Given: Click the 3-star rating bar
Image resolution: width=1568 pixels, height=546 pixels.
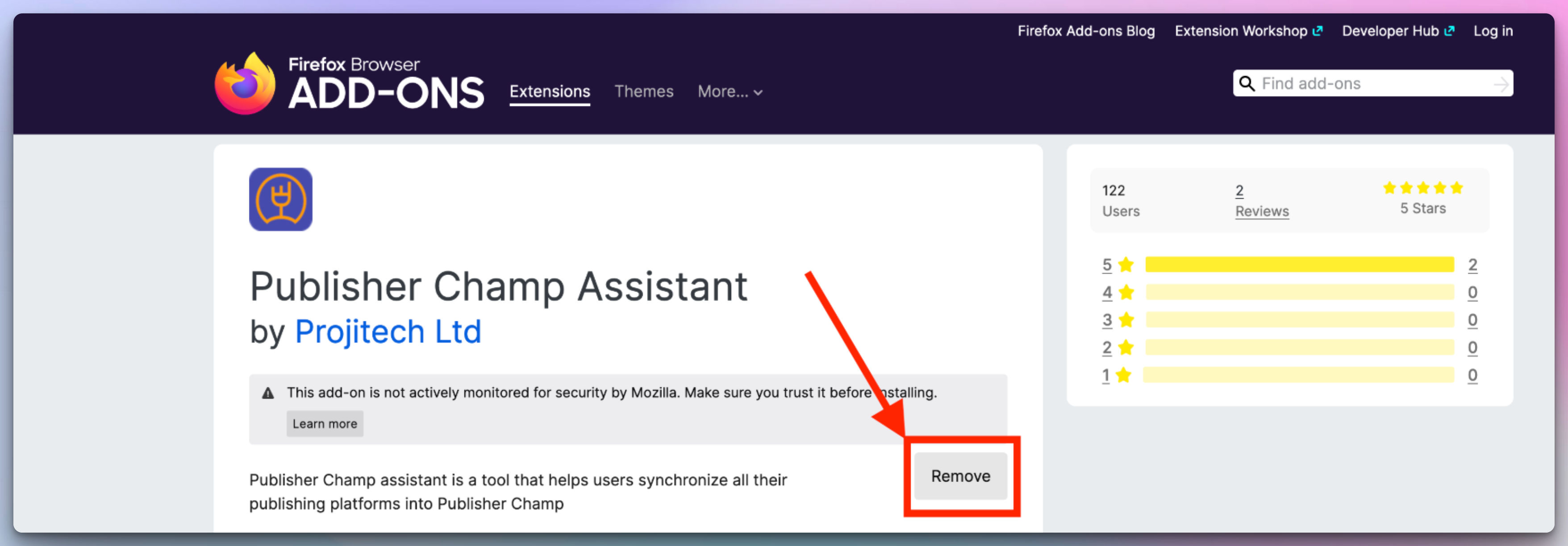Looking at the screenshot, I should [x=1300, y=320].
